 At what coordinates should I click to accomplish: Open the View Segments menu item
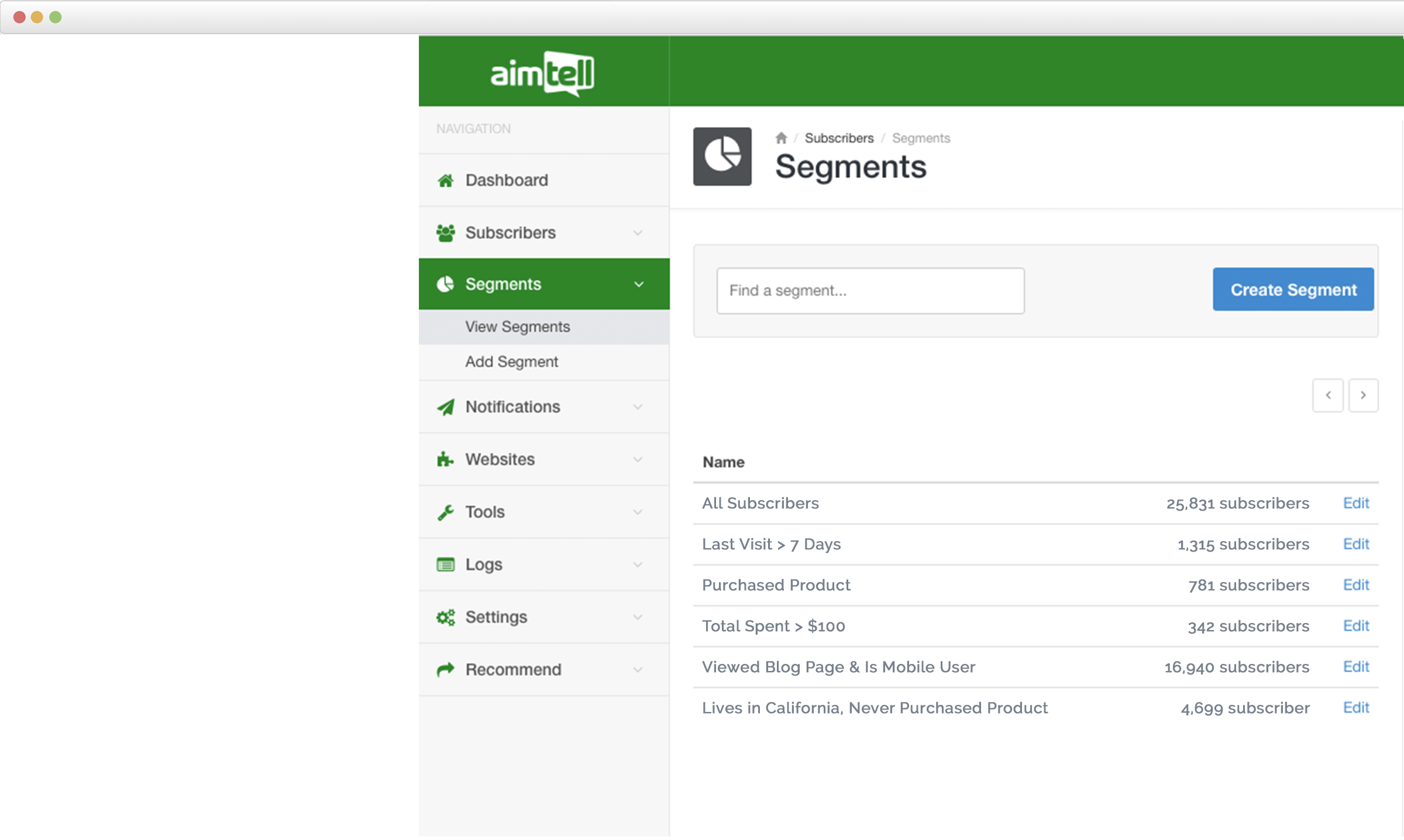tap(517, 326)
